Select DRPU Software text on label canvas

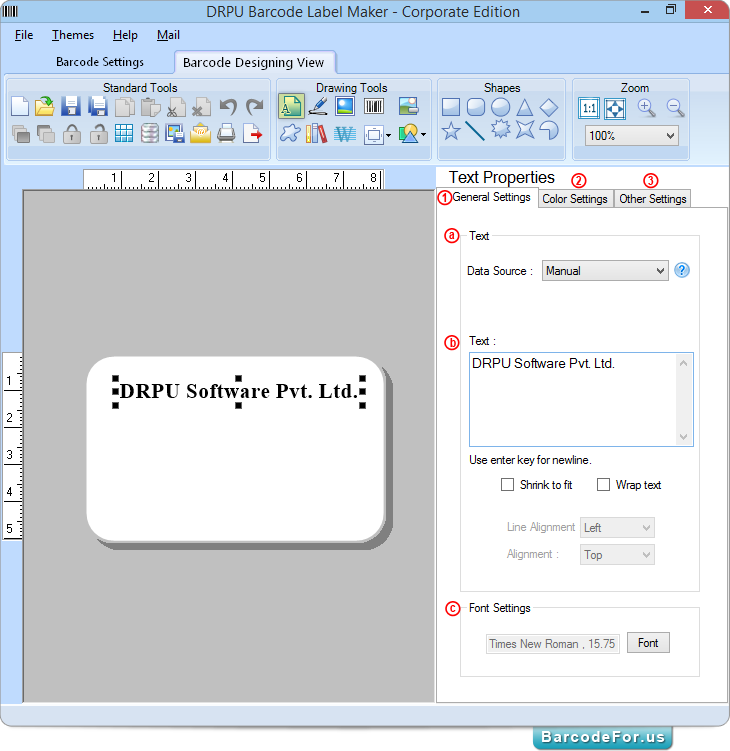pos(239,391)
